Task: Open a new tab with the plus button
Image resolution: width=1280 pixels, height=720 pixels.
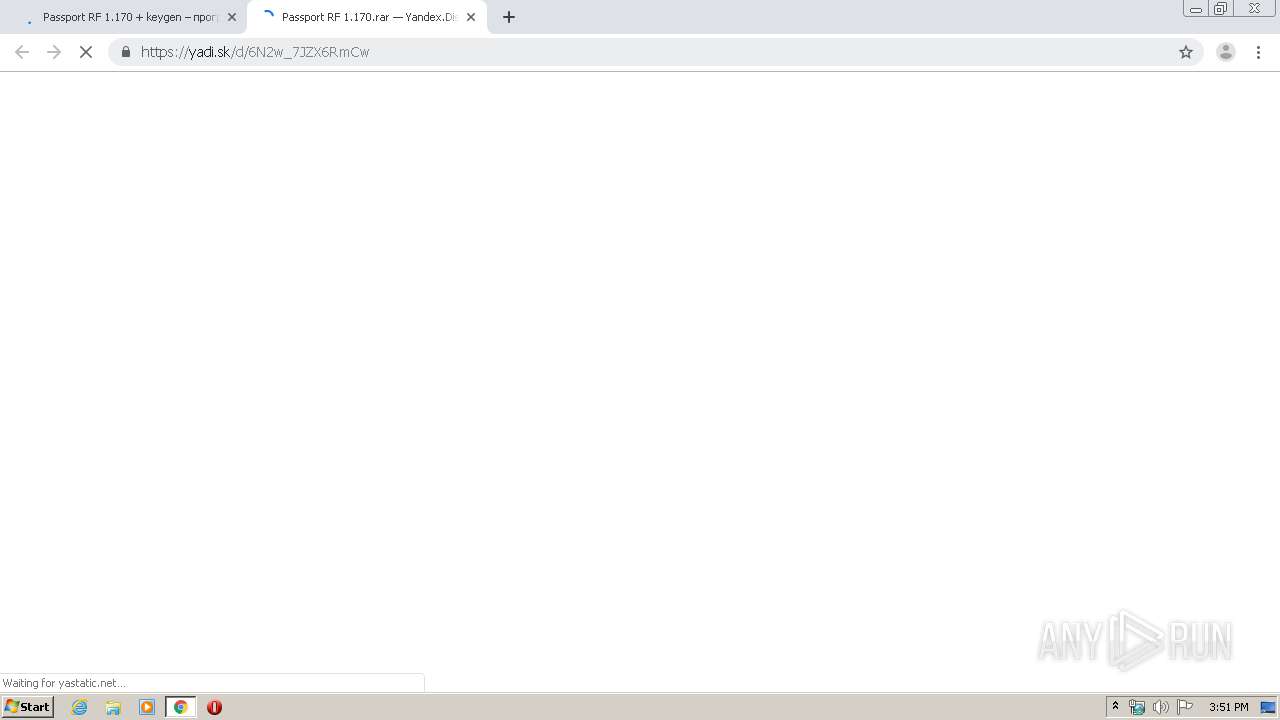Action: [x=509, y=17]
